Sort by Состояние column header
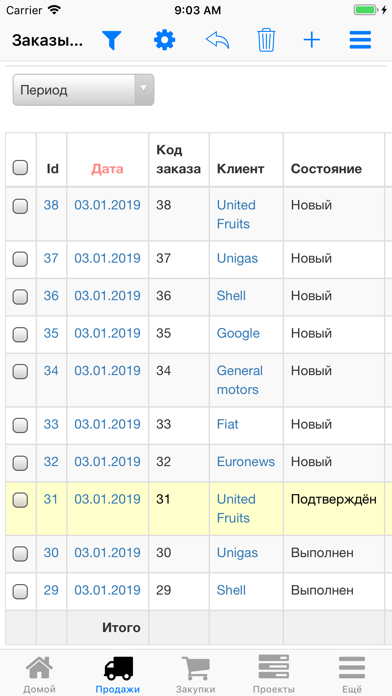 coord(326,169)
